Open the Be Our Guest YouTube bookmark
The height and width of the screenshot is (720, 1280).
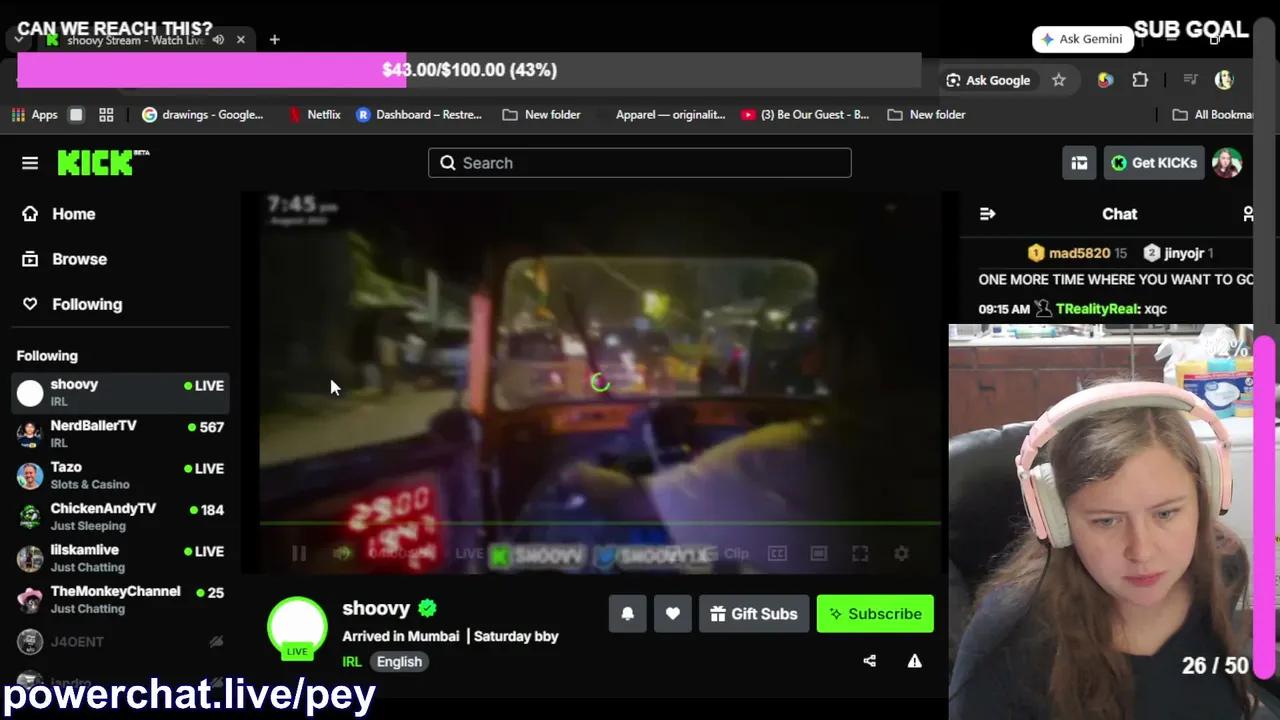point(805,115)
